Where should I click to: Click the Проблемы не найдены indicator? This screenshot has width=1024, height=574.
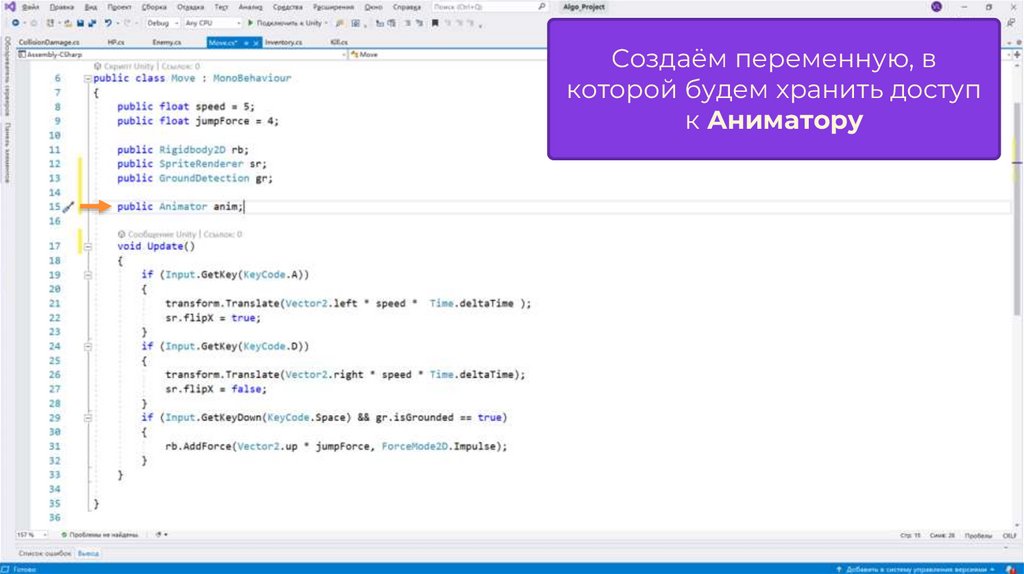coord(99,535)
